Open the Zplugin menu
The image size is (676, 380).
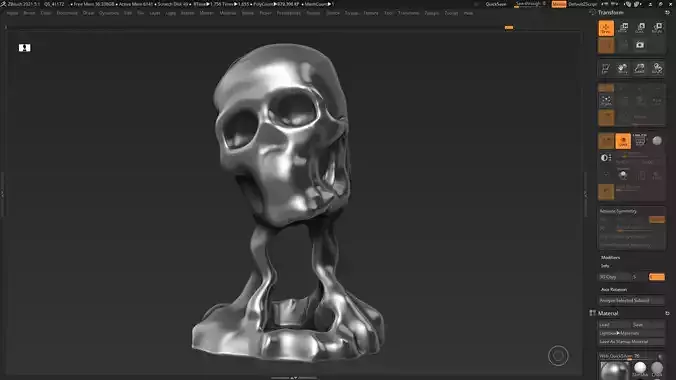tap(432, 13)
